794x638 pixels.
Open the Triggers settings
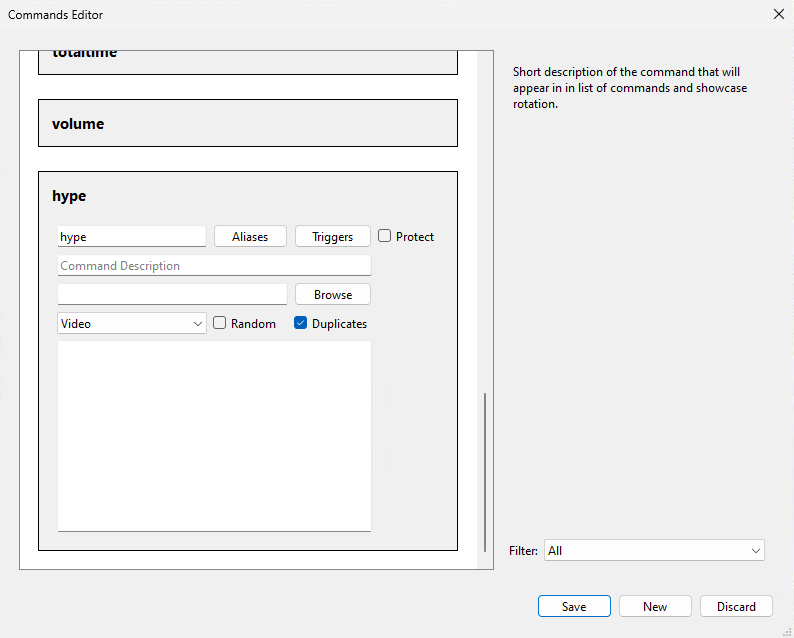click(332, 237)
